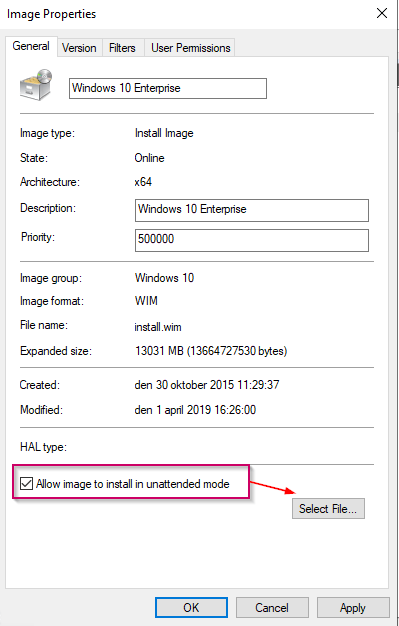This screenshot has height=626, width=399.
Task: Click the file name 'install.wim'
Action: 158,327
